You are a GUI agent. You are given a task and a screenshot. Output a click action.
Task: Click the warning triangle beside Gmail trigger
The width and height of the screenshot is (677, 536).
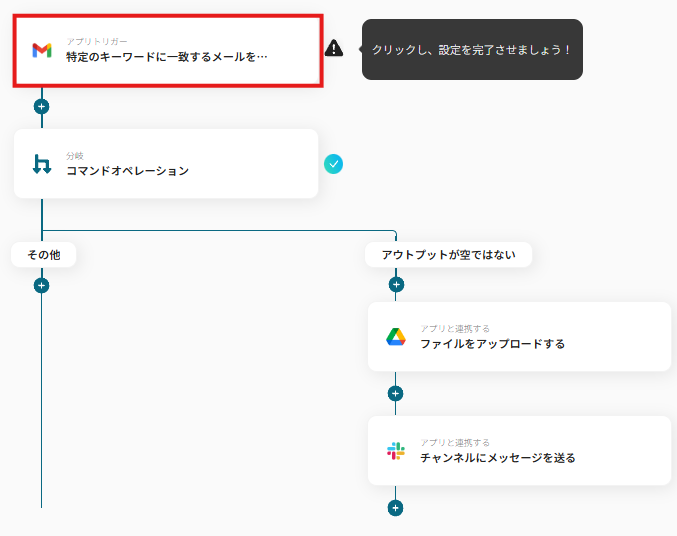point(334,48)
